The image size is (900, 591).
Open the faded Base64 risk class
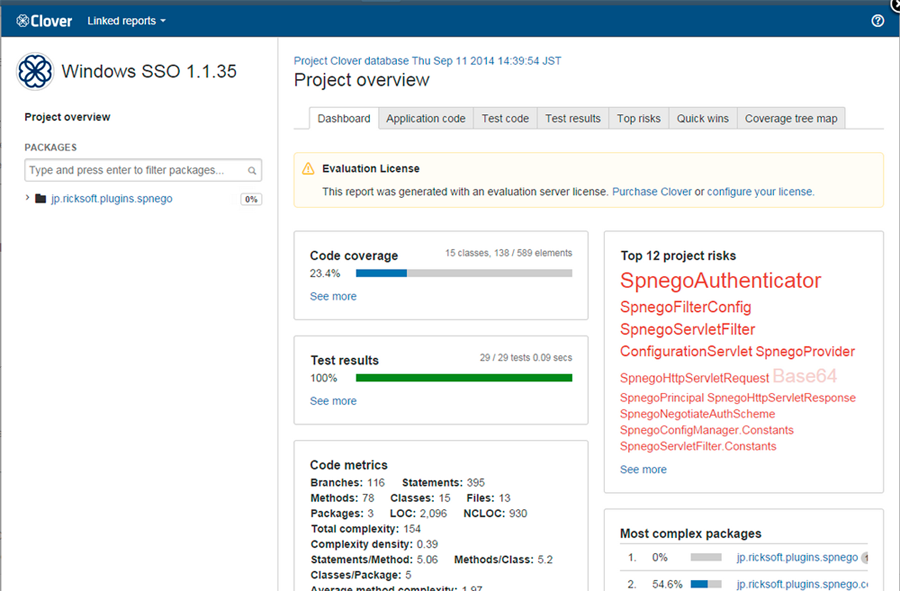pyautogui.click(x=805, y=376)
